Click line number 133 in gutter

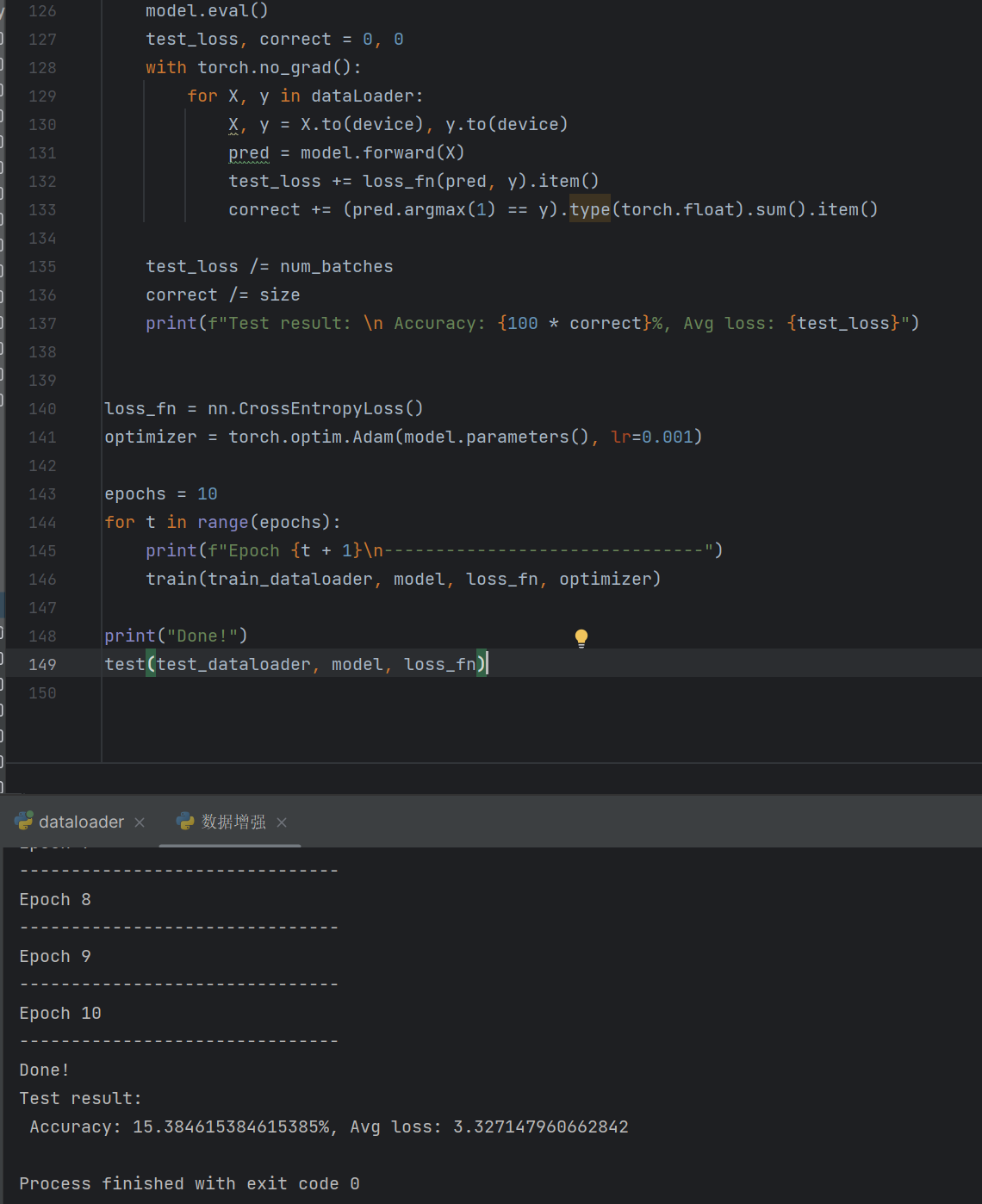point(42,209)
